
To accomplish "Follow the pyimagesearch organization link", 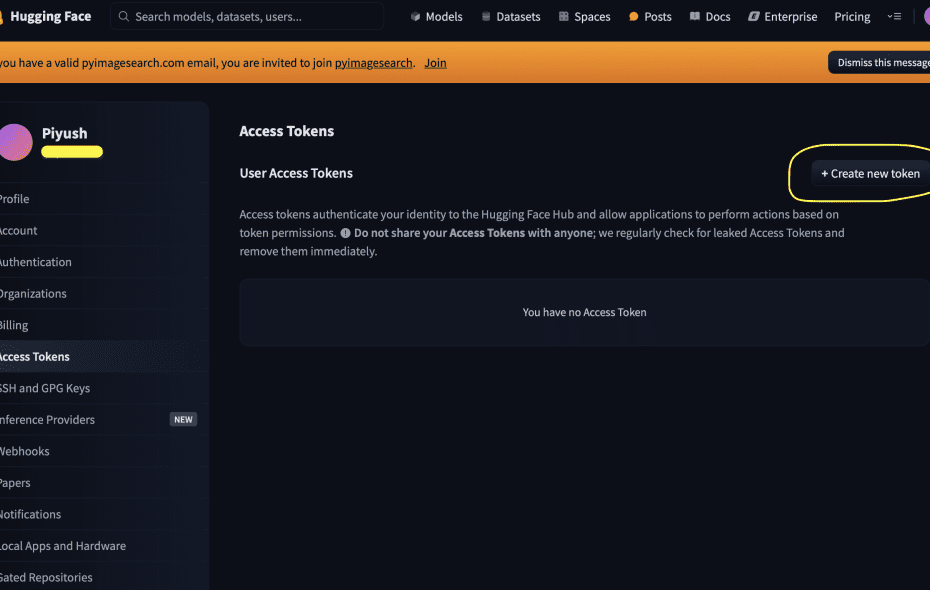I will pos(373,63).
